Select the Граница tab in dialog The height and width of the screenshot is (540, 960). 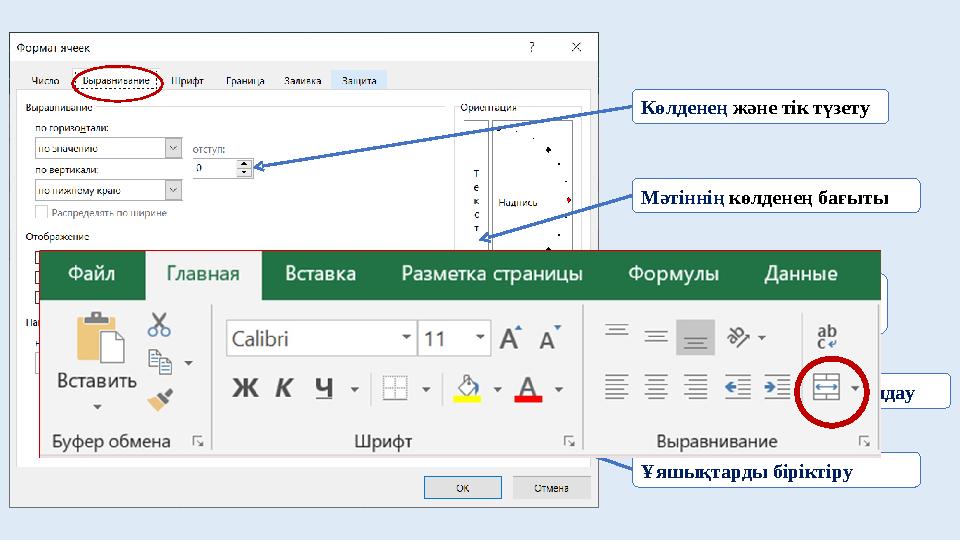pyautogui.click(x=245, y=81)
